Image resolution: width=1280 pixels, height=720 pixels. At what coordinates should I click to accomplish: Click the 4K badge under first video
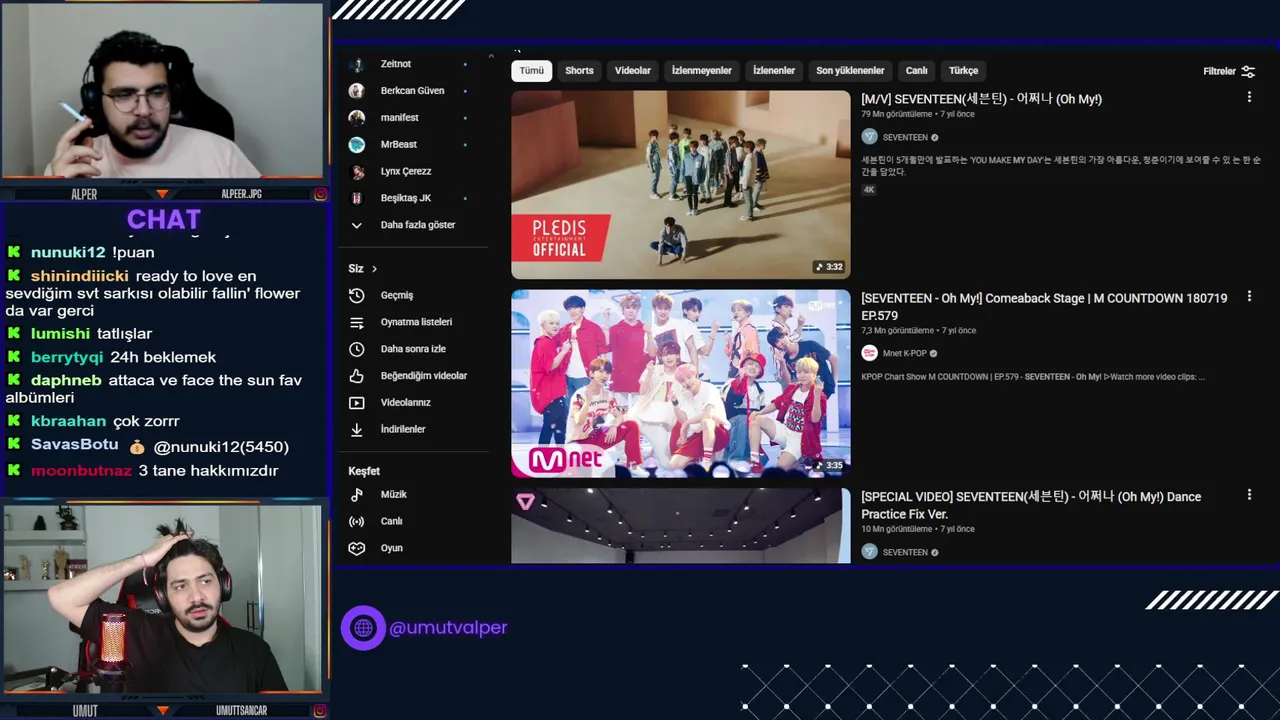point(869,190)
